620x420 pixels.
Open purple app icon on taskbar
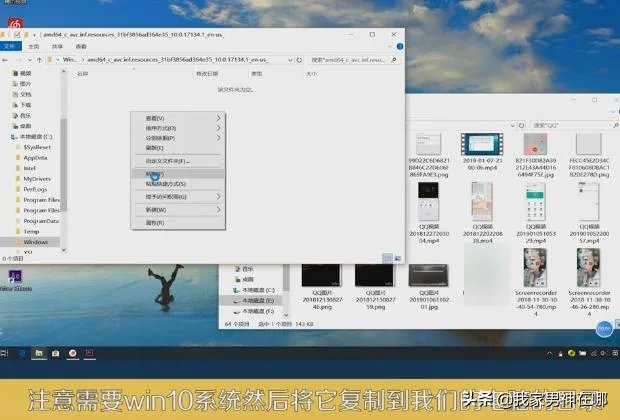tap(89, 353)
